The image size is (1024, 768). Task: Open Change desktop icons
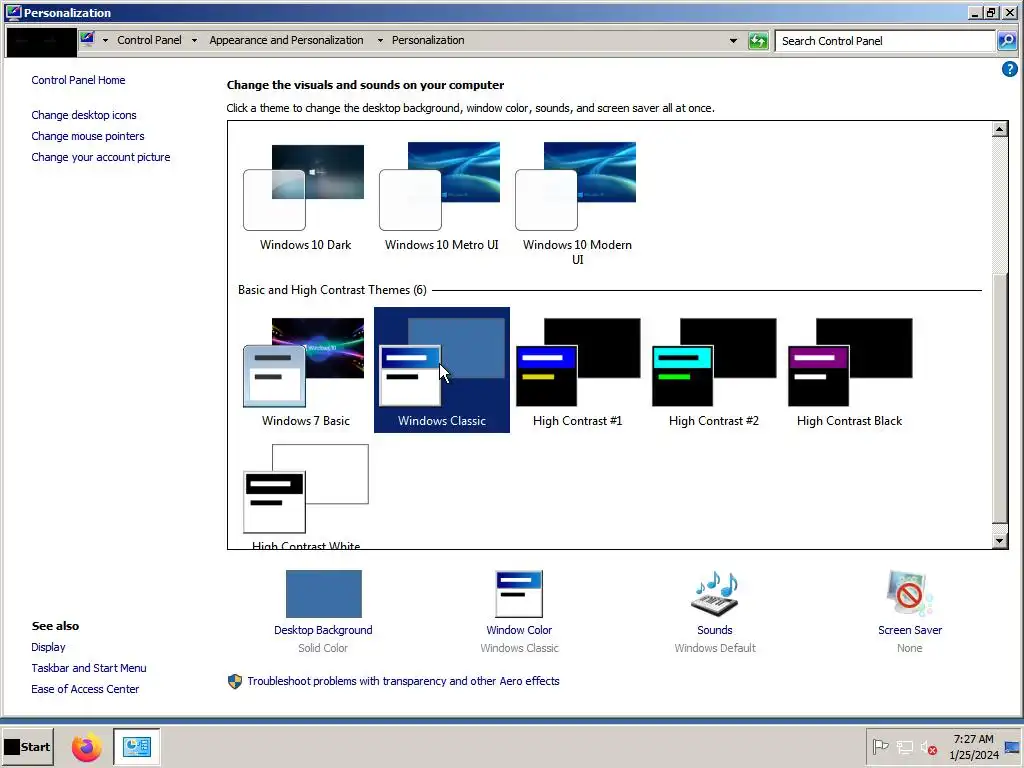(84, 115)
